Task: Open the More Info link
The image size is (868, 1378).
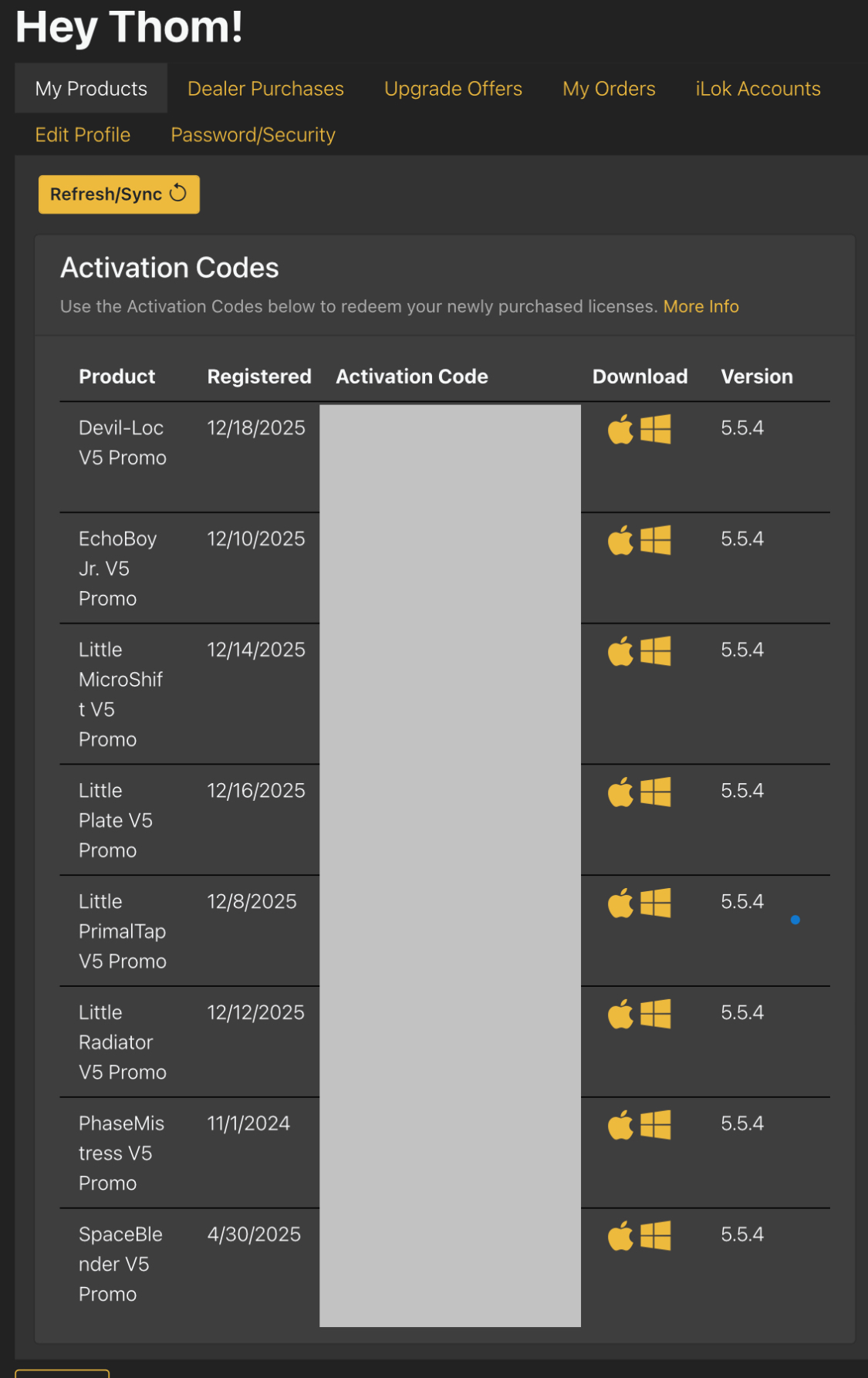Action: point(701,307)
